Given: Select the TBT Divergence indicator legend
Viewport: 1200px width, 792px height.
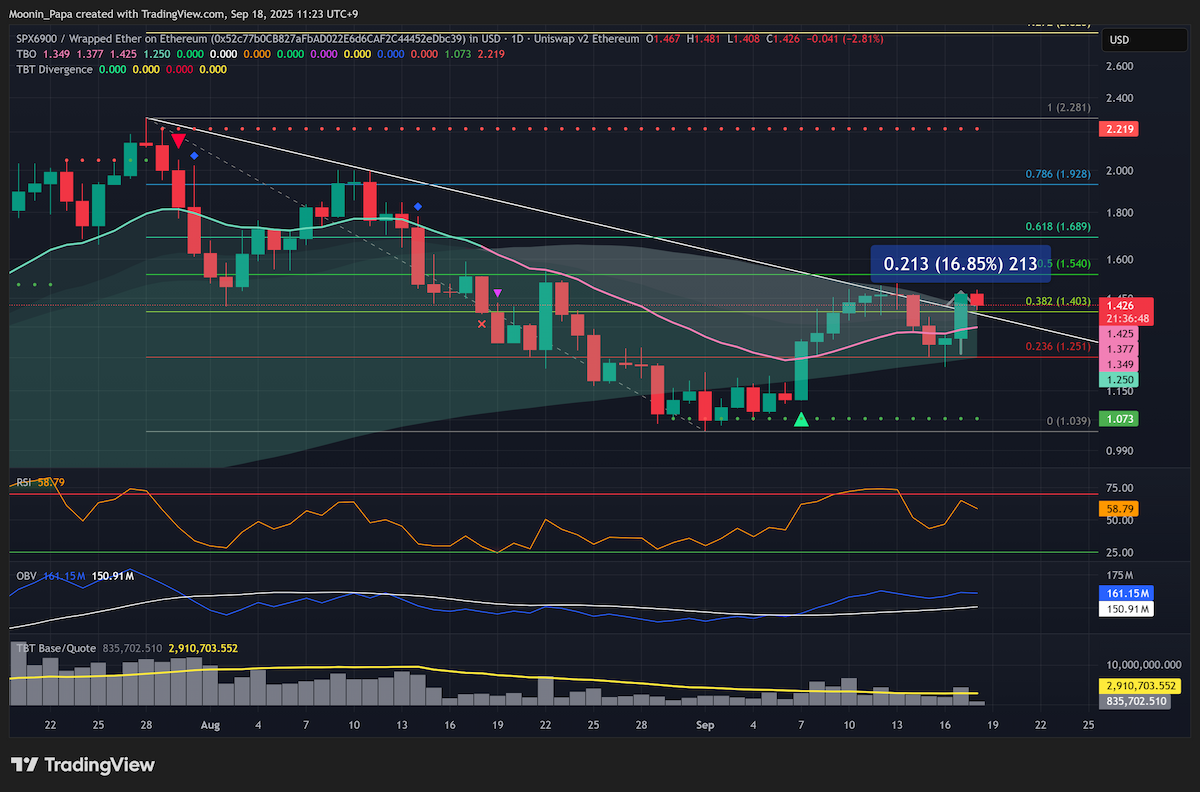Looking at the screenshot, I should coord(54,69).
